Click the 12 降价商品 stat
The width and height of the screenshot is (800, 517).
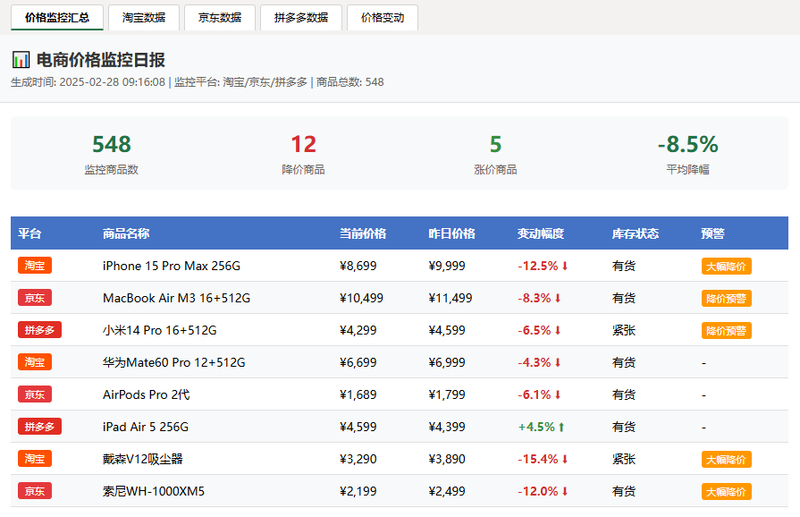(303, 154)
